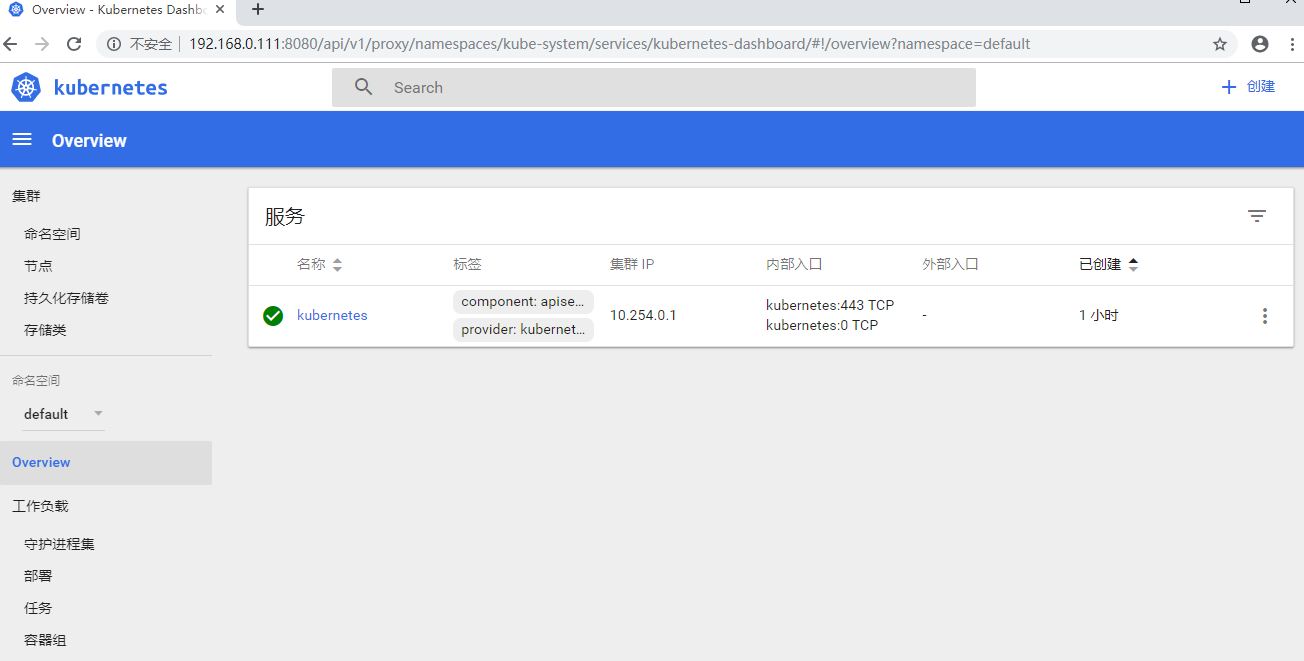
Task: Sort by 名称 column arrows
Action: 337,265
